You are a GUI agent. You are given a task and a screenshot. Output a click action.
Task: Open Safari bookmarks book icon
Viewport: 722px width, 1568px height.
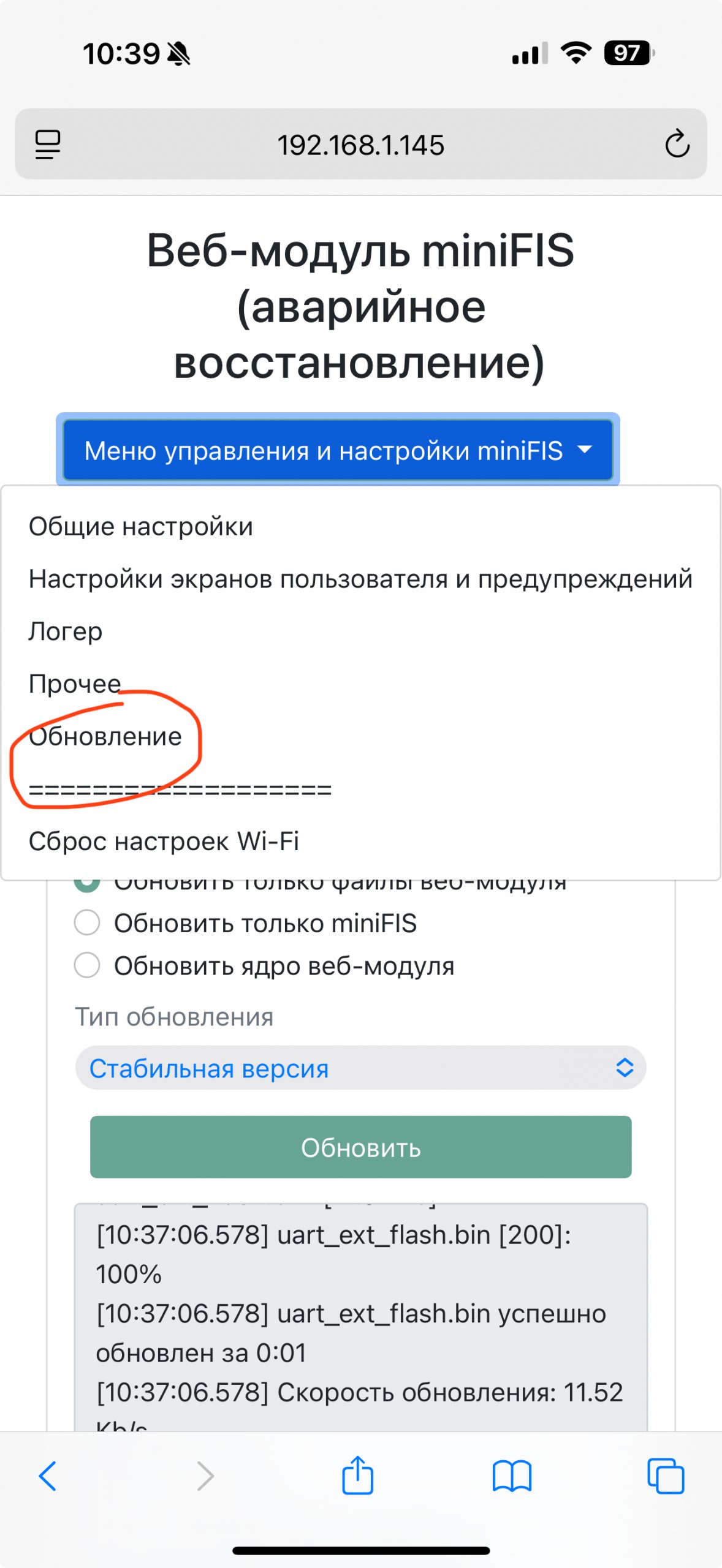[x=512, y=1476]
